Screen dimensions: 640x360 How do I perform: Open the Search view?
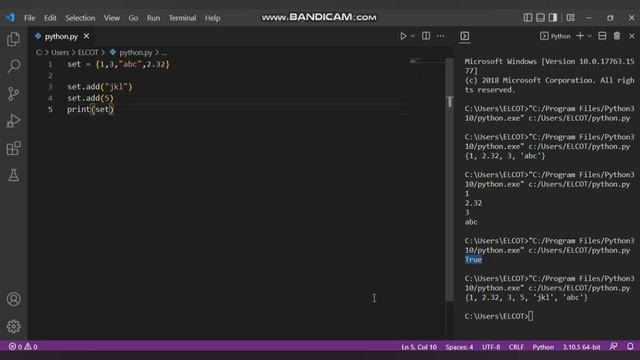[x=13, y=66]
